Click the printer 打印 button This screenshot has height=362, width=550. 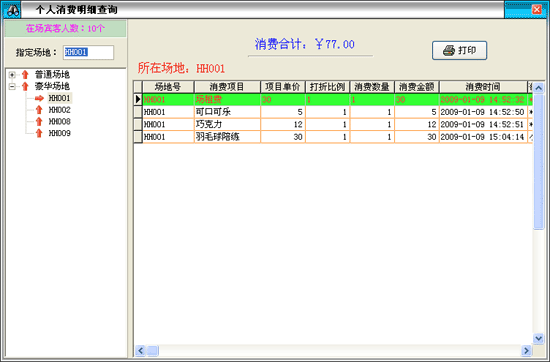[459, 51]
